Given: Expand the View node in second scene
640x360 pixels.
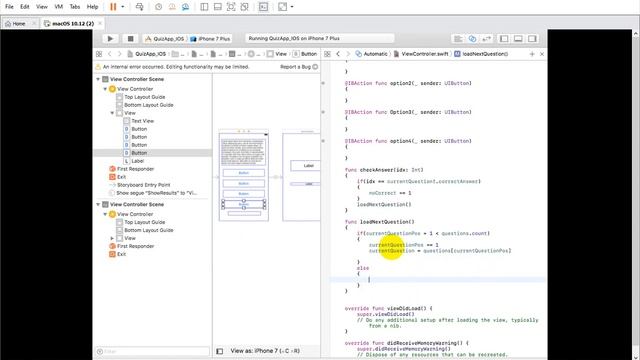Looking at the screenshot, I should [112, 238].
